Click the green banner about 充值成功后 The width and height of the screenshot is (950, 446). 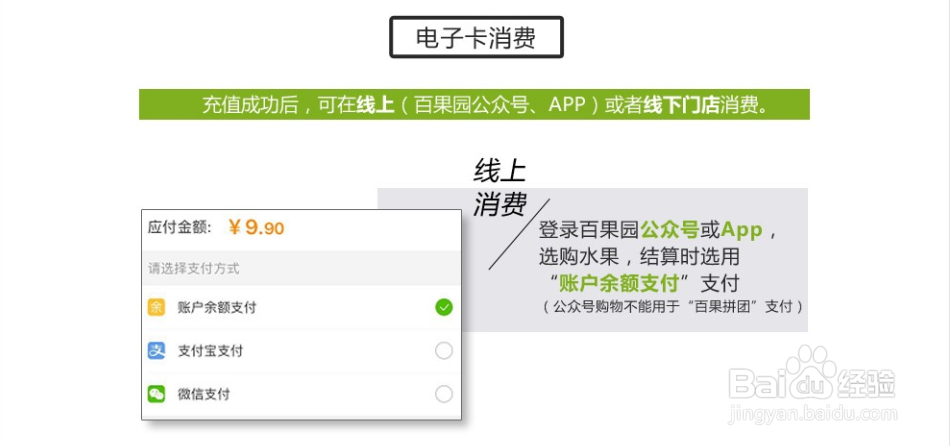pos(474,104)
